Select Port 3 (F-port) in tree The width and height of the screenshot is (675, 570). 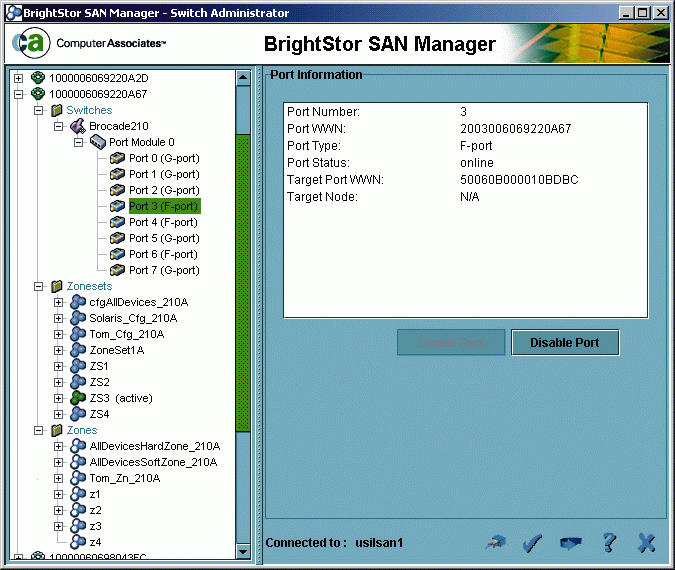(164, 206)
